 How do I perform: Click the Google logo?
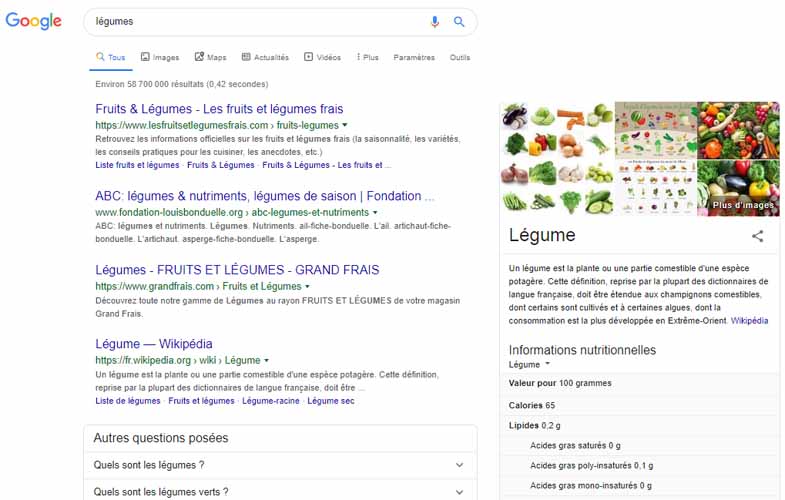34,21
